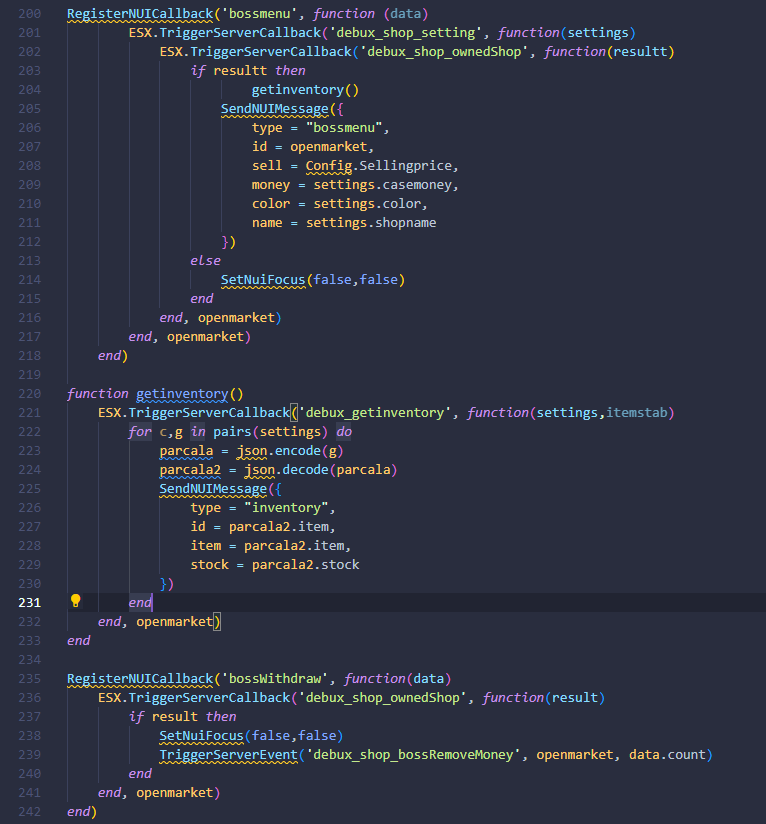Click 'end, openmarket)' on line 232

(x=159, y=622)
